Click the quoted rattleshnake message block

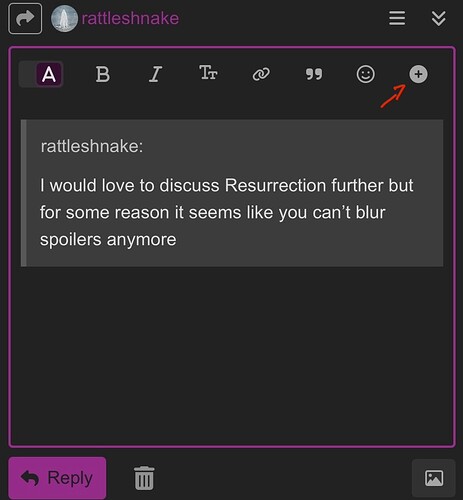[x=232, y=193]
